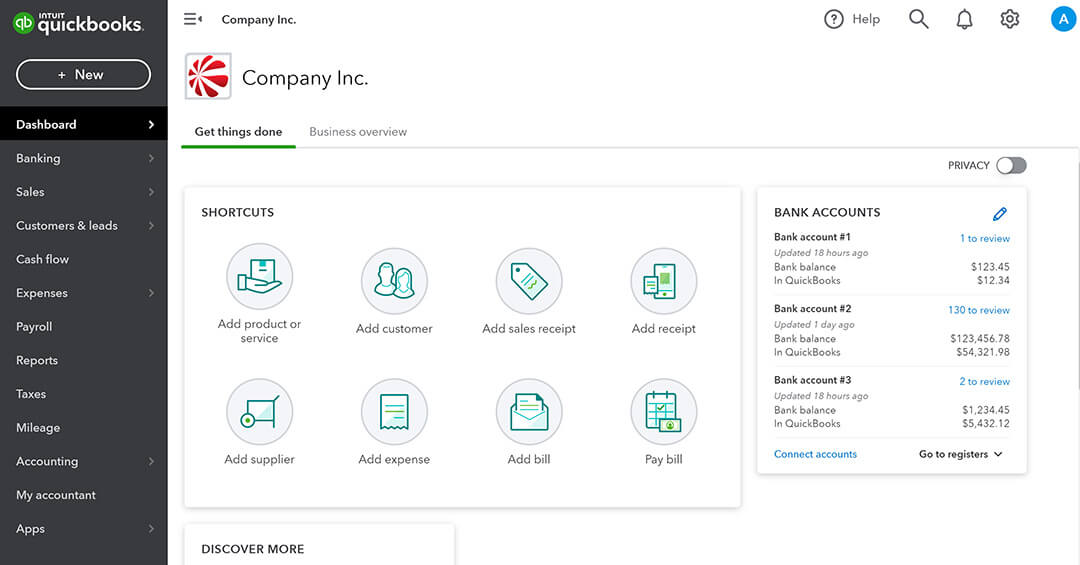The width and height of the screenshot is (1080, 565).
Task: Choose the Add expense icon
Action: tap(394, 412)
